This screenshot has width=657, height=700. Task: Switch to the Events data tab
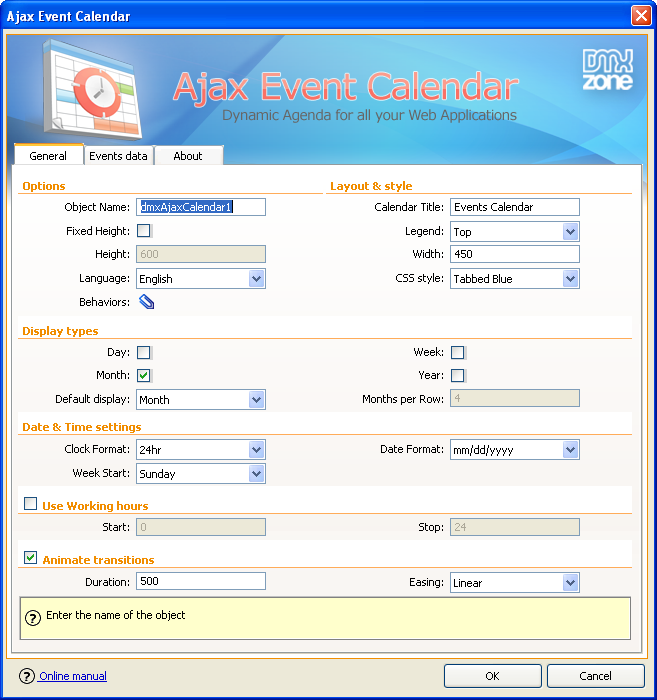(118, 156)
